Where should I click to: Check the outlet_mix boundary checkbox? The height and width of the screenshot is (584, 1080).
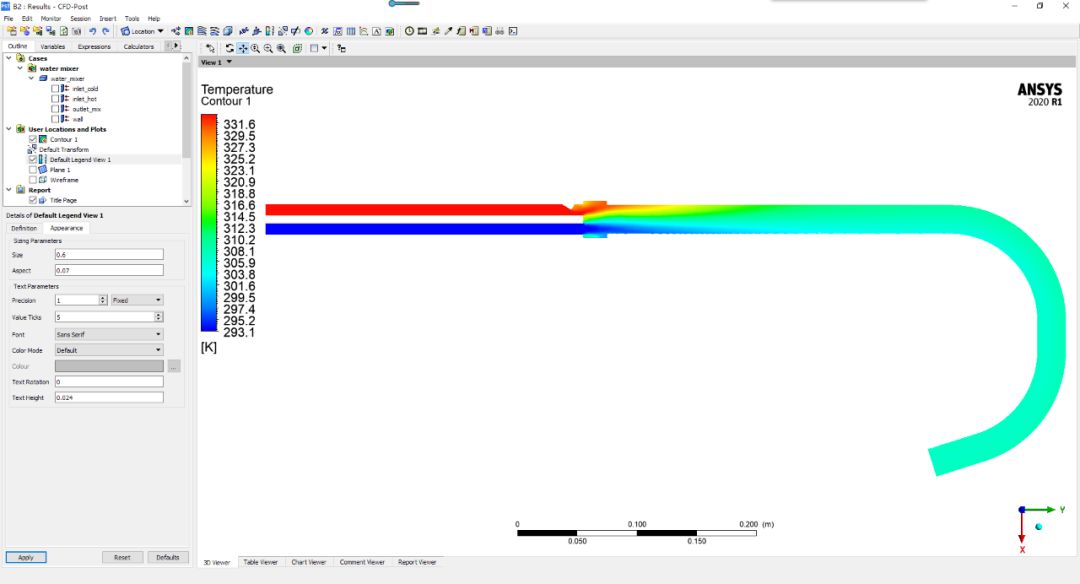pyautogui.click(x=55, y=109)
